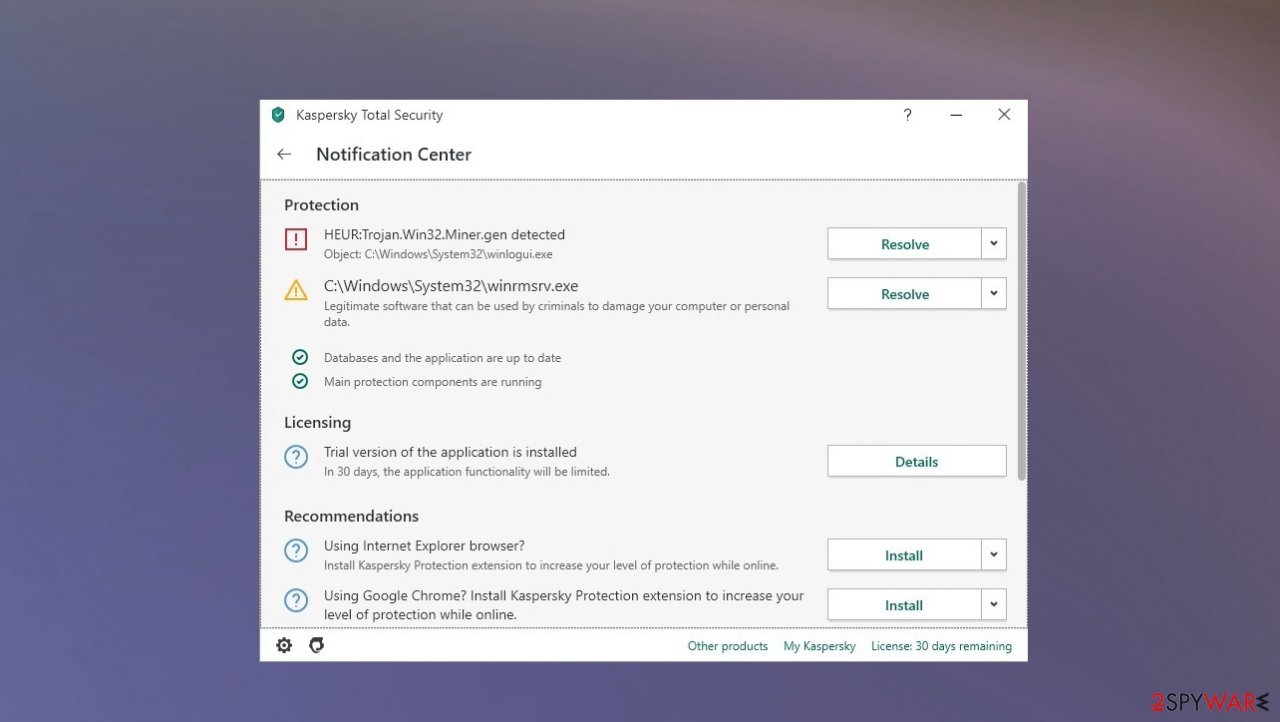Click question icon beside Internet Explorer recommendation

[x=296, y=551]
